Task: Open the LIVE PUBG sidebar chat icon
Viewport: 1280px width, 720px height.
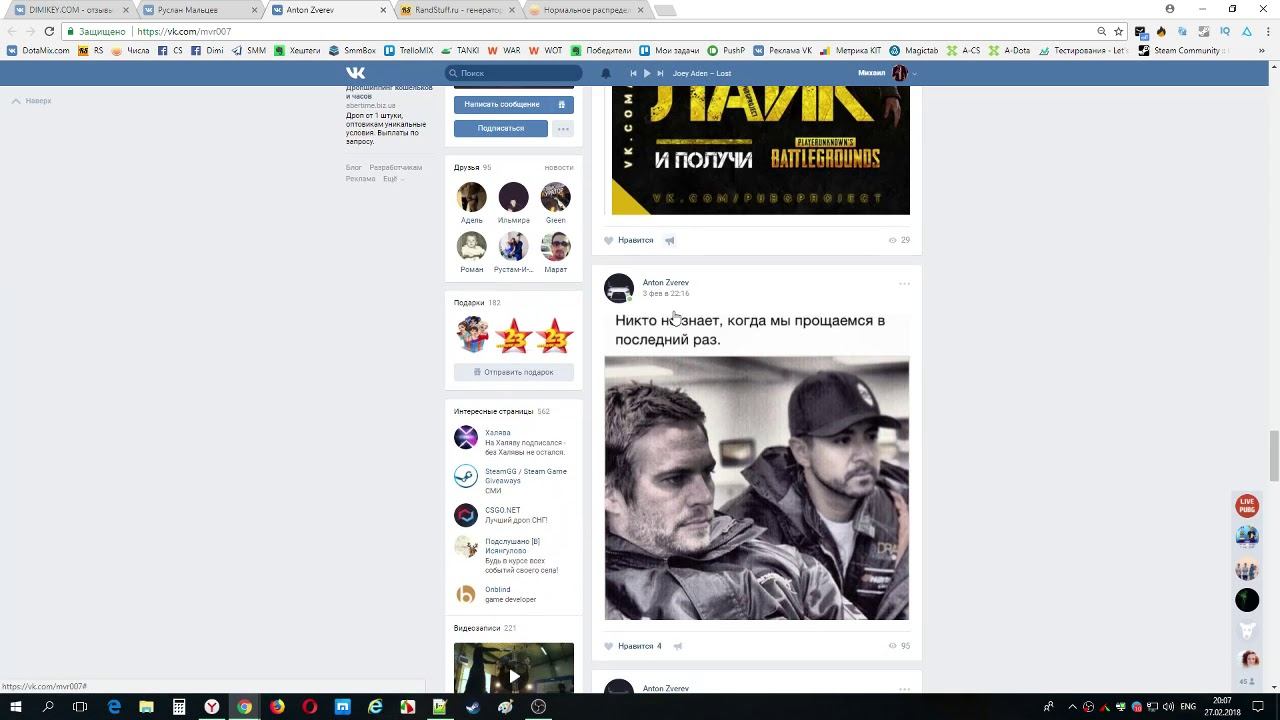Action: point(1247,507)
